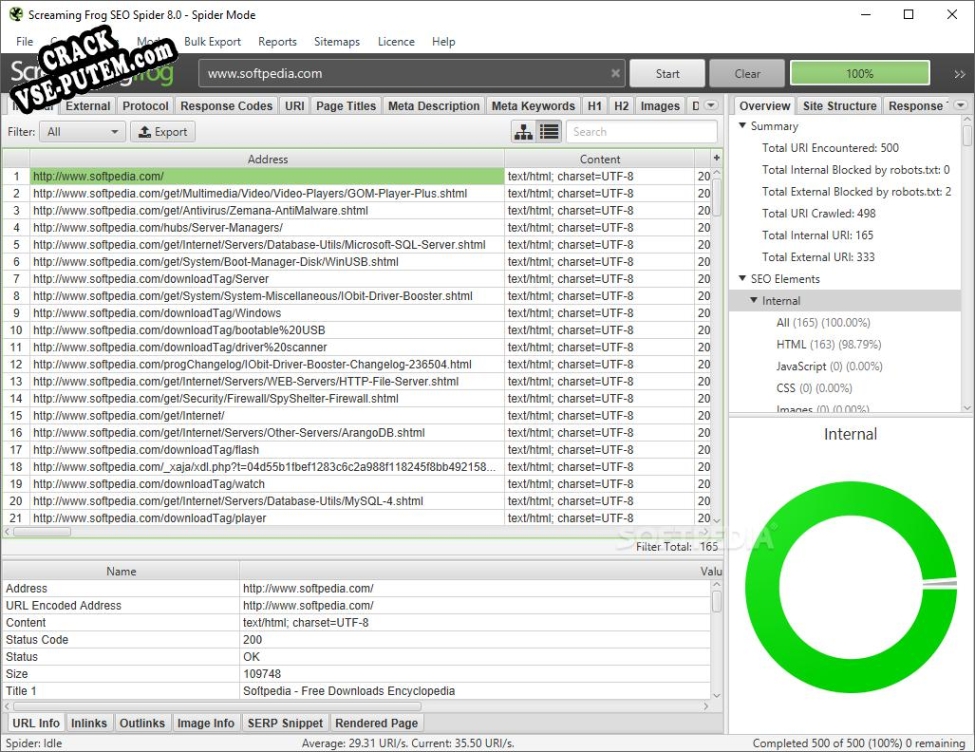Screen dimensions: 975x752
Task: Add column with plus icon
Action: (x=716, y=158)
